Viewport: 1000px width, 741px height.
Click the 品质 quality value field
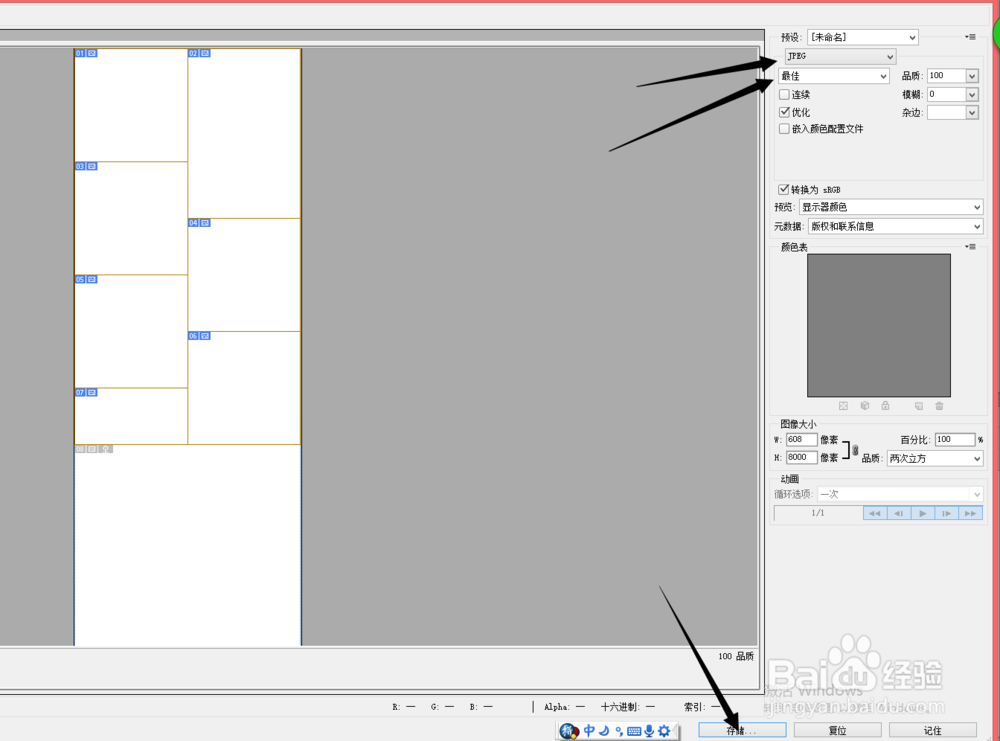pos(946,76)
